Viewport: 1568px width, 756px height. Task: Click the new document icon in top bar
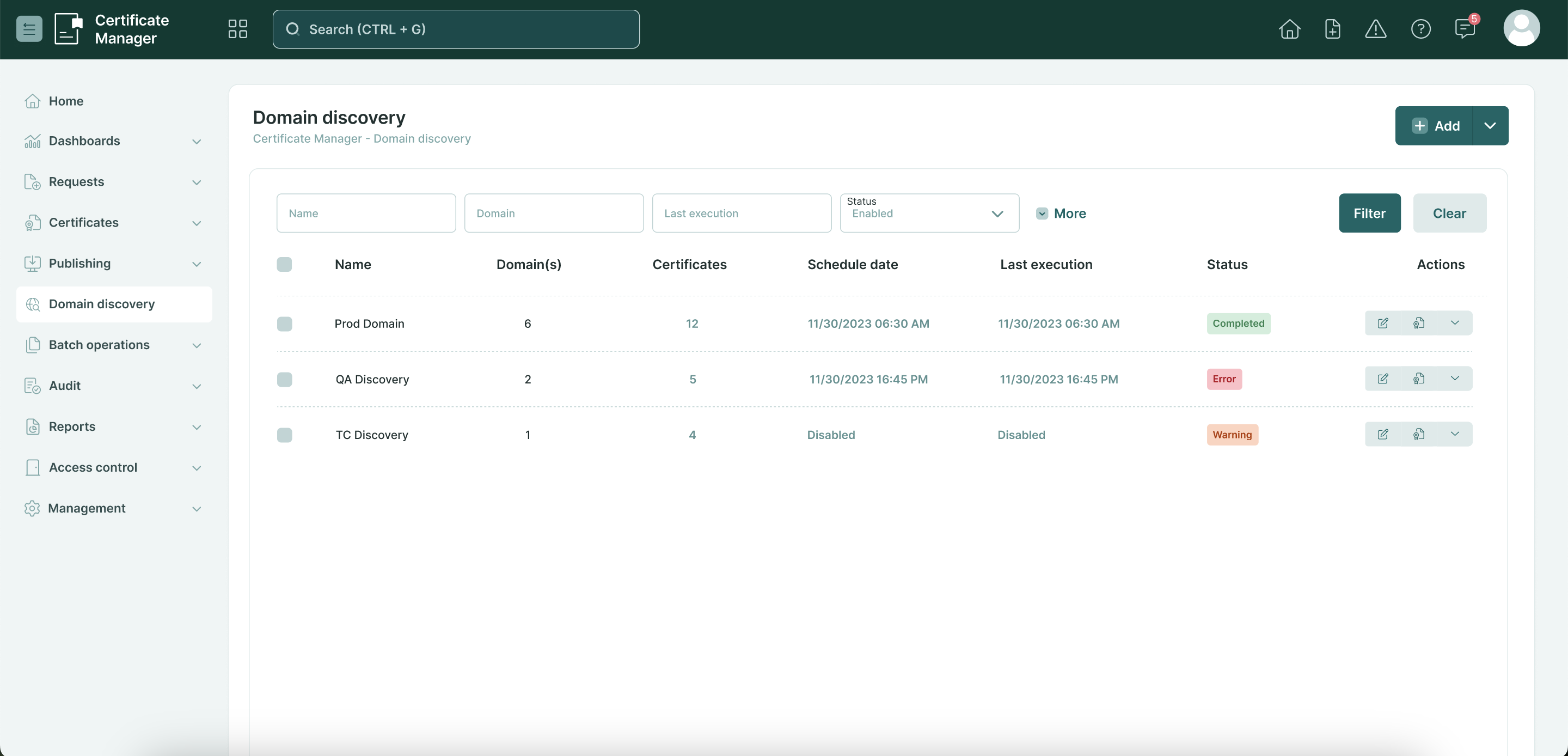tap(1332, 29)
